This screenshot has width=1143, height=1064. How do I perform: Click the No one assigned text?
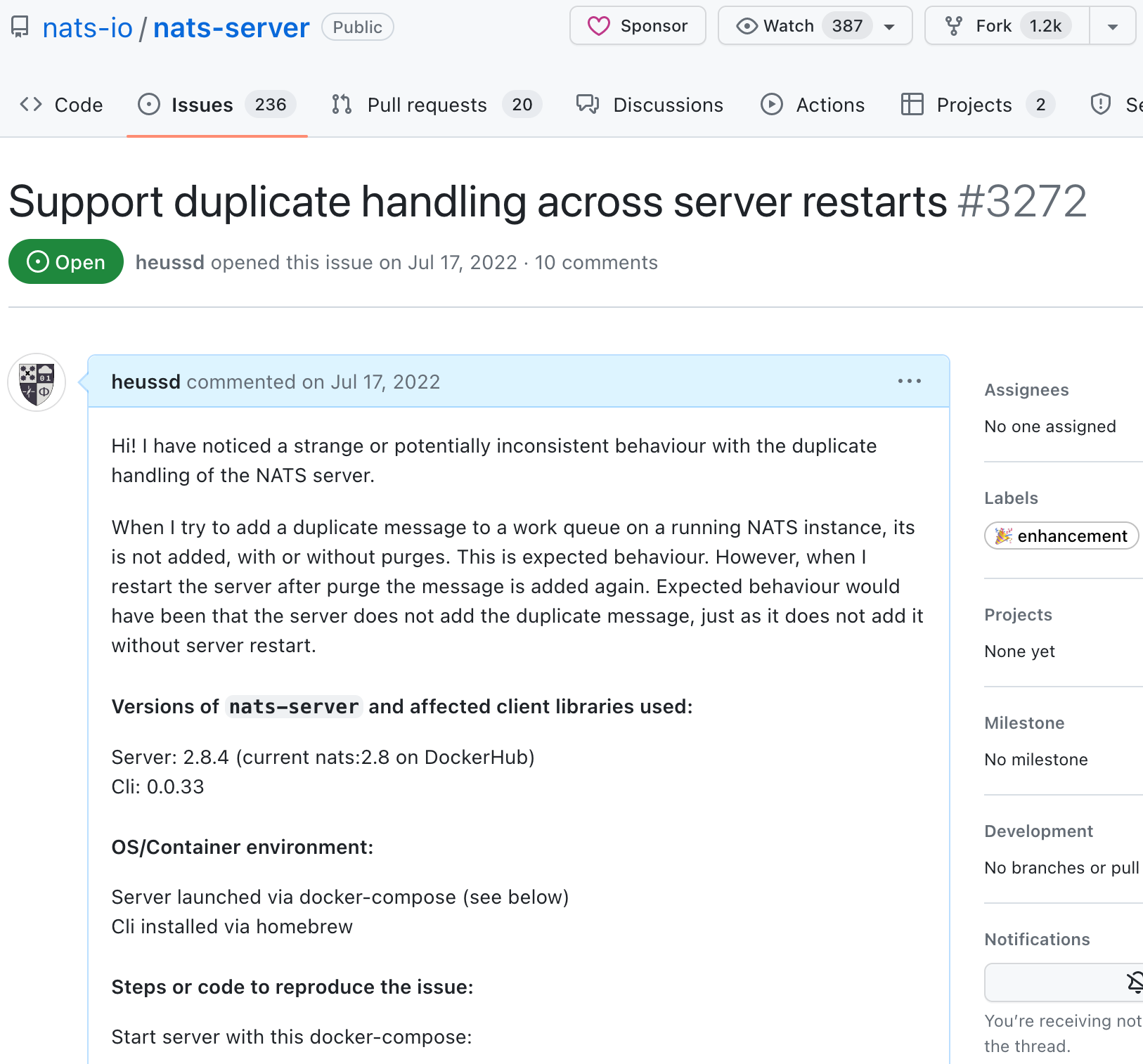click(1050, 427)
